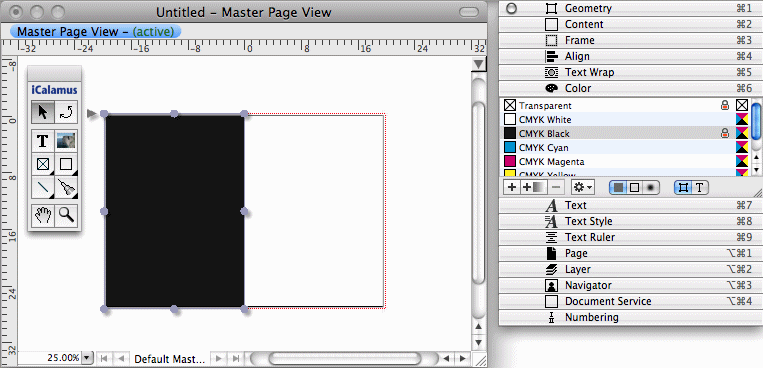Click the horizontal scrollbar thumb
This screenshot has height=368, width=763.
click(x=344, y=359)
